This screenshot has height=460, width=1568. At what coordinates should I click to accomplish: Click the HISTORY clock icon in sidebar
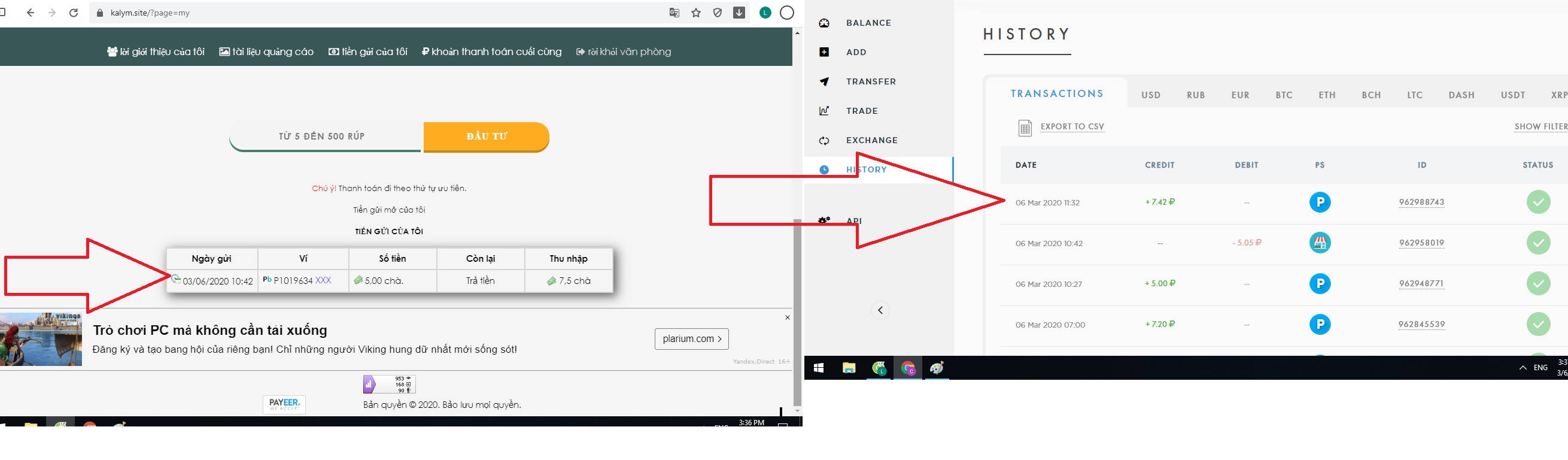pyautogui.click(x=824, y=170)
